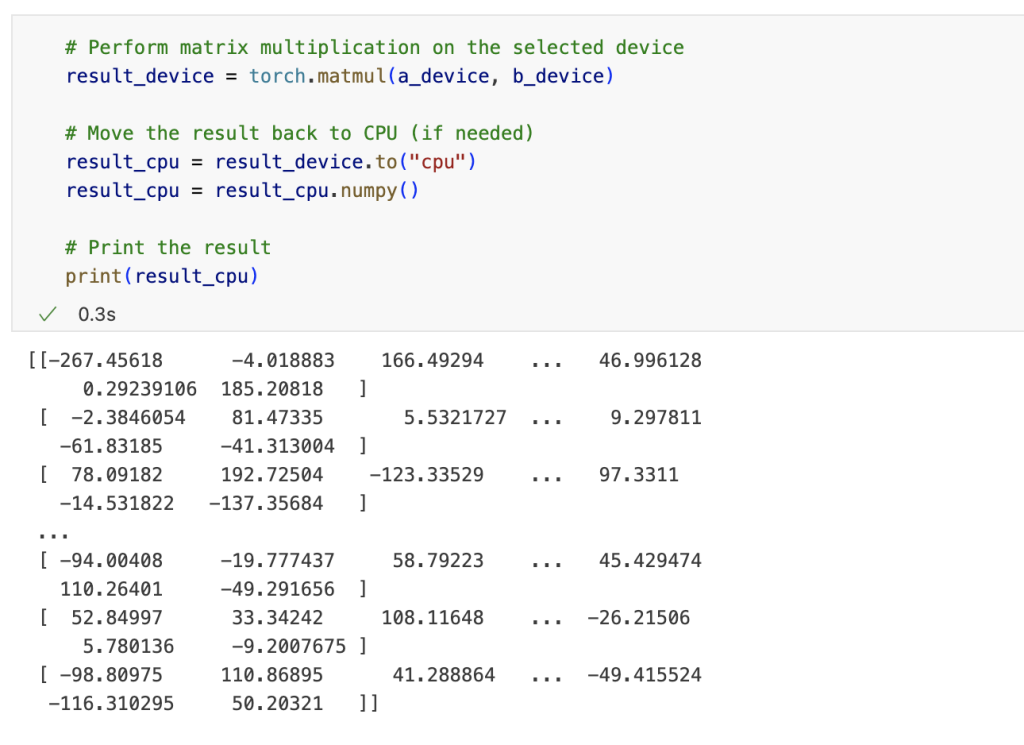Viewport: 1024px width, 745px height.
Task: Click the green execution success checkmark
Action: 46,314
